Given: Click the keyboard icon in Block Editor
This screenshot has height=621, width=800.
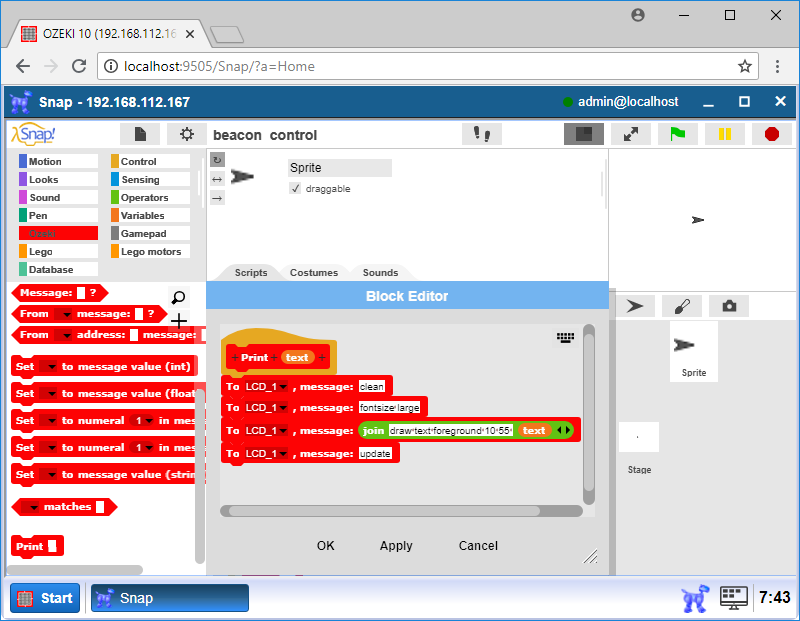Looking at the screenshot, I should click(x=565, y=338).
